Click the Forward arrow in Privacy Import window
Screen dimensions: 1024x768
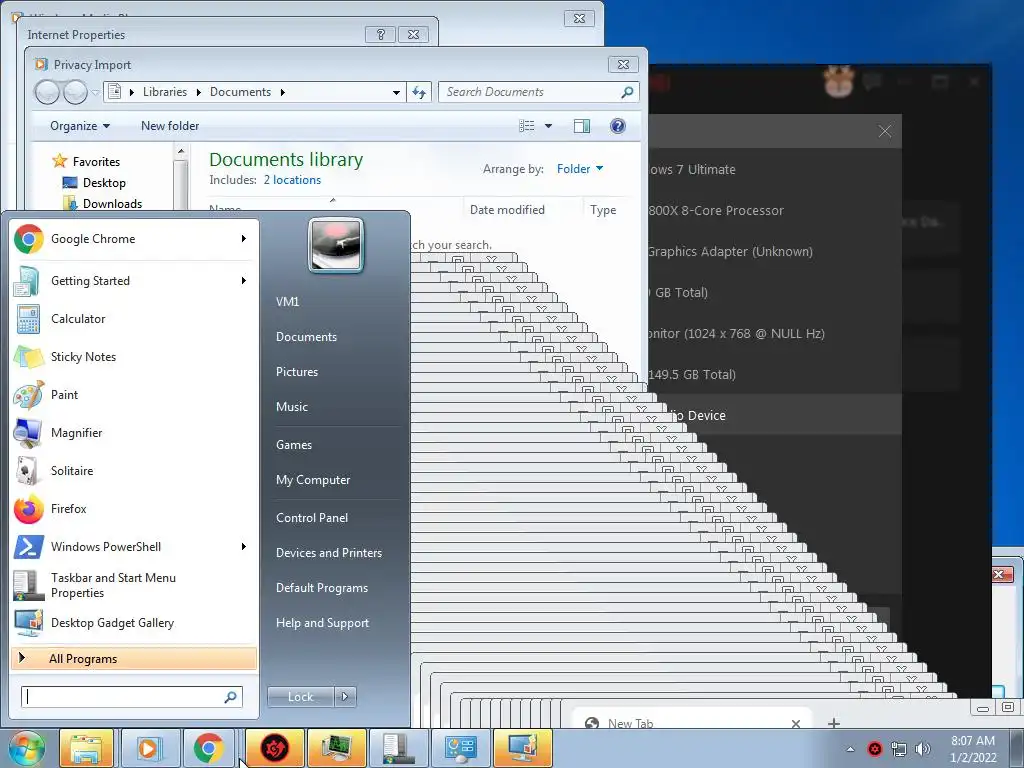tap(75, 92)
